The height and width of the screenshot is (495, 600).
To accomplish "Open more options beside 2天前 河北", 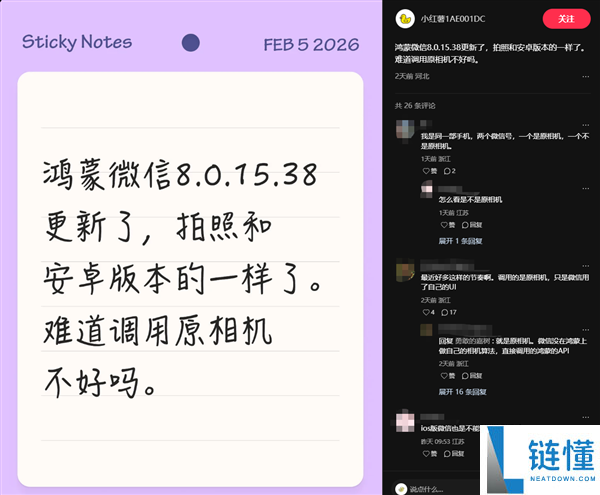I will click(x=585, y=77).
